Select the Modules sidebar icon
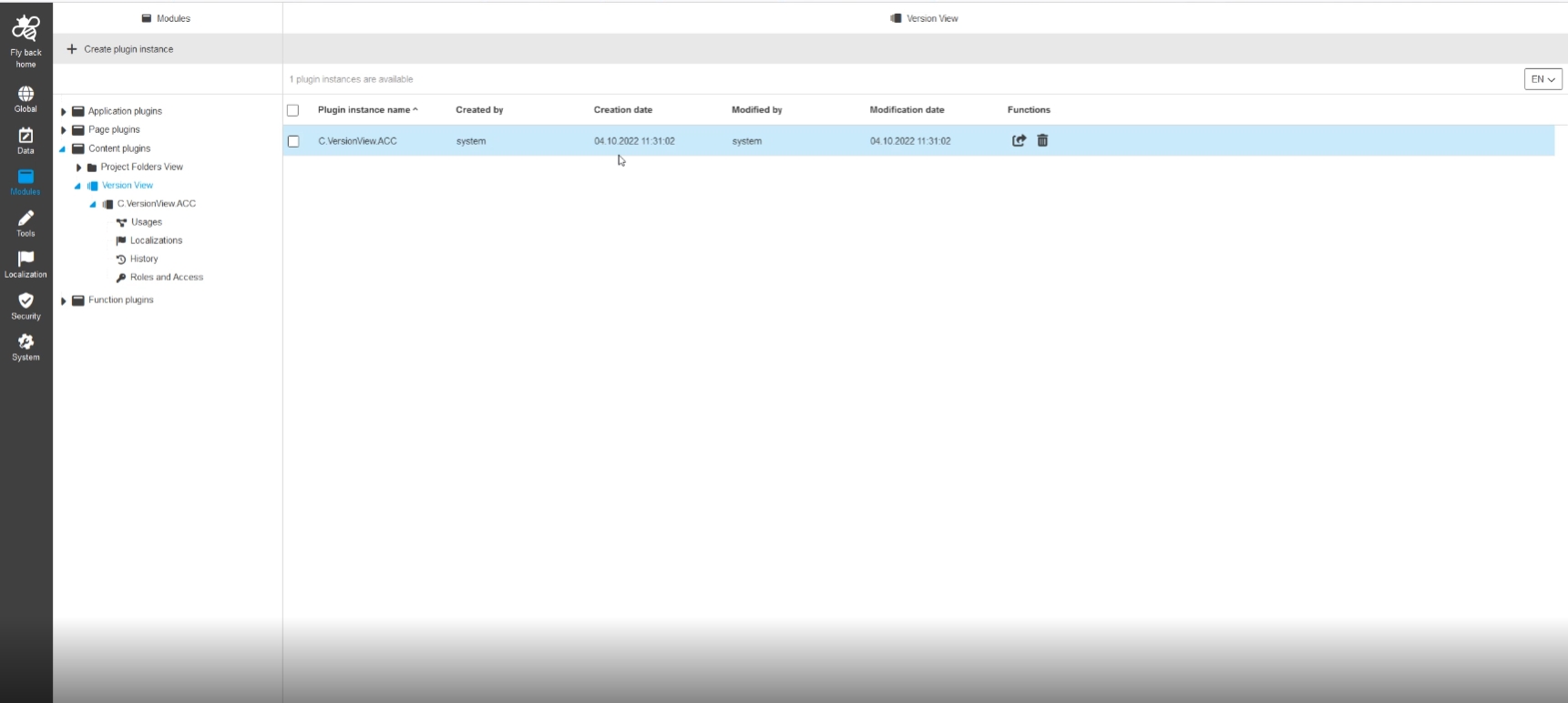Viewport: 1568px width, 703px height. tap(26, 177)
